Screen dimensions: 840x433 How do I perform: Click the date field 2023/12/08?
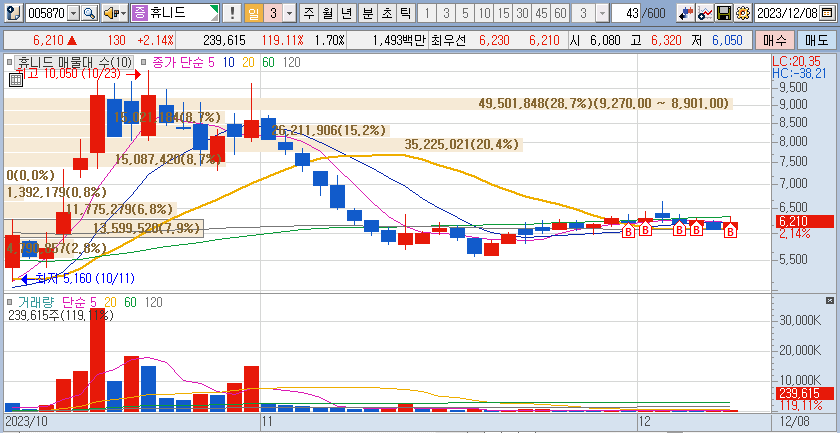click(x=787, y=13)
